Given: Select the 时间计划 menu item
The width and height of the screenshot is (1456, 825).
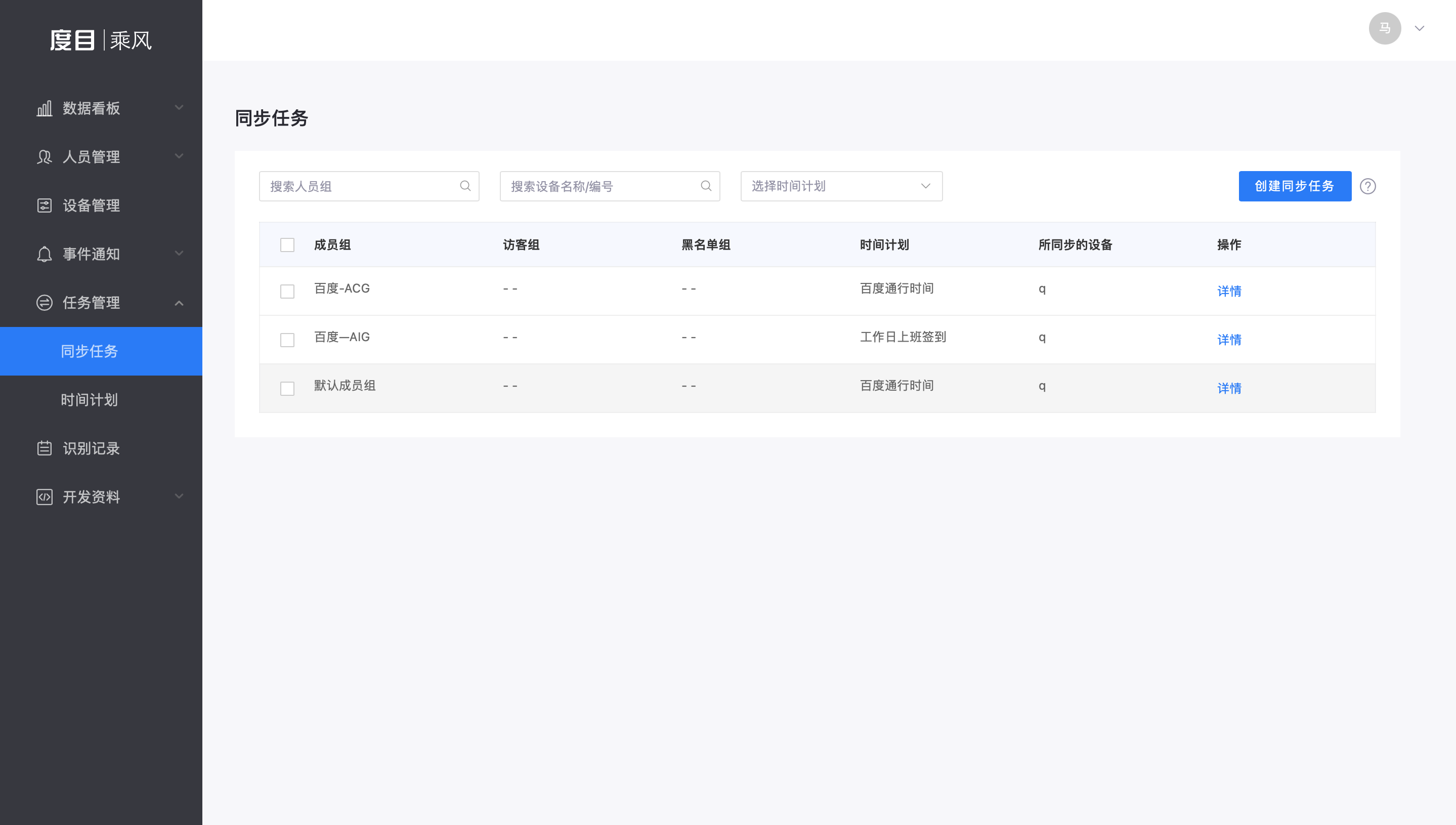Looking at the screenshot, I should 101,400.
